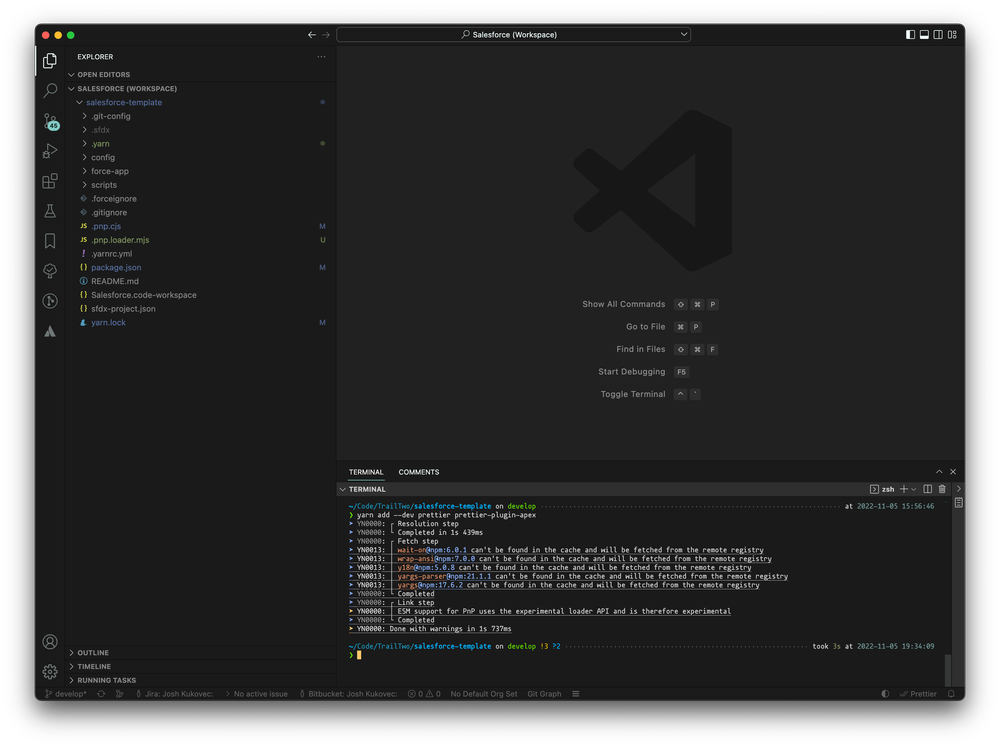Click the Atlassian icon in activity bar
Image resolution: width=1000 pixels, height=747 pixels.
pyautogui.click(x=50, y=331)
